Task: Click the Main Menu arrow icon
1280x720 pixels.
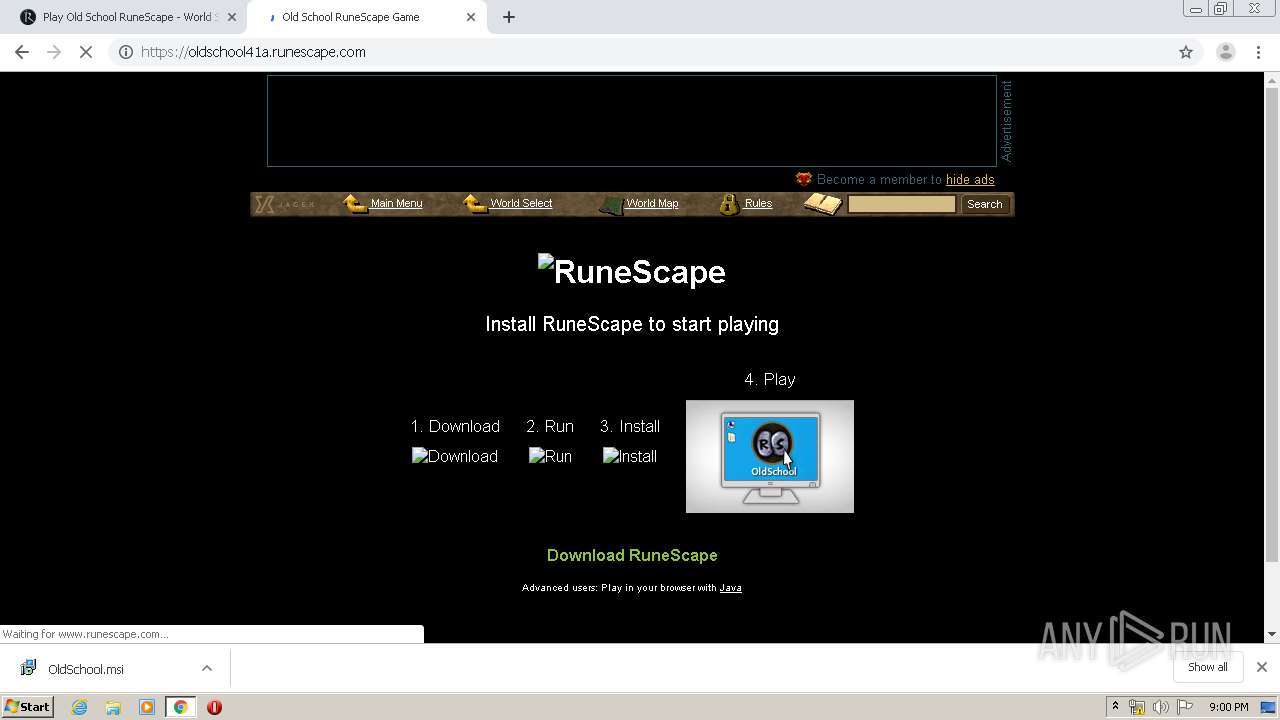Action: pyautogui.click(x=355, y=204)
